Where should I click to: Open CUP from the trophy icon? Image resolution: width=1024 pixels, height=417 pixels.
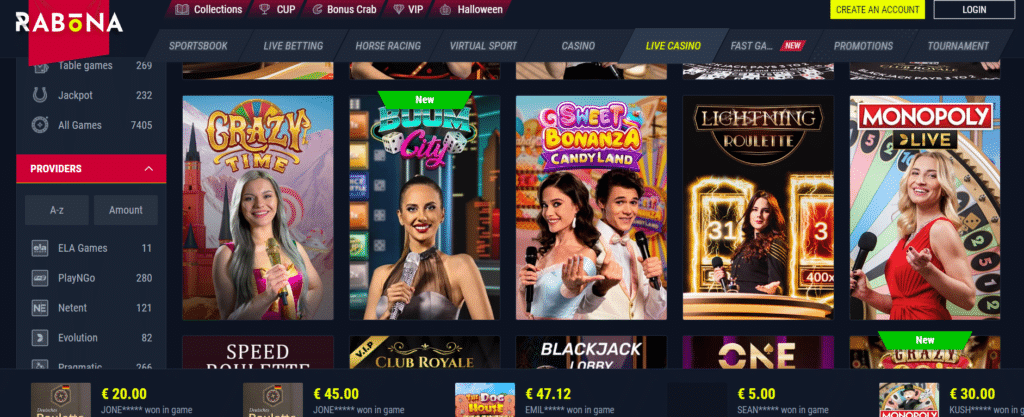tap(264, 9)
